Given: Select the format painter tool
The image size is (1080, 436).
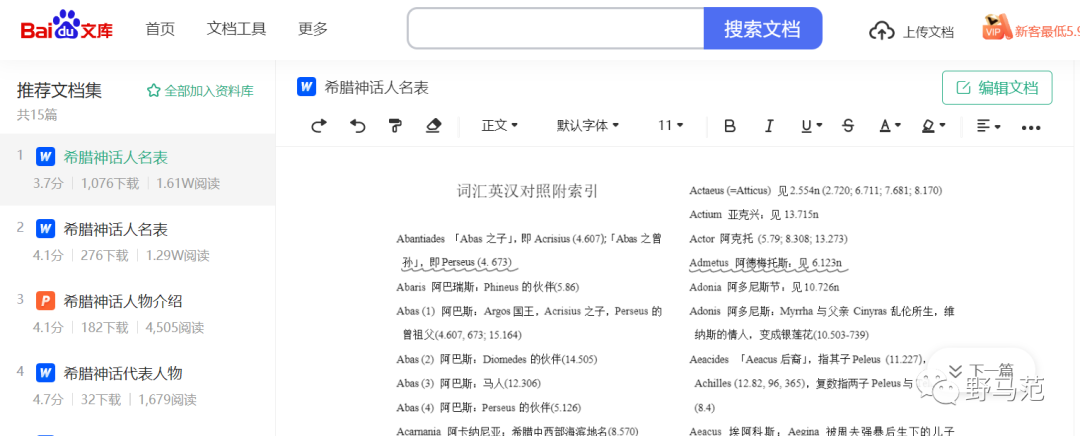Looking at the screenshot, I should [395, 126].
